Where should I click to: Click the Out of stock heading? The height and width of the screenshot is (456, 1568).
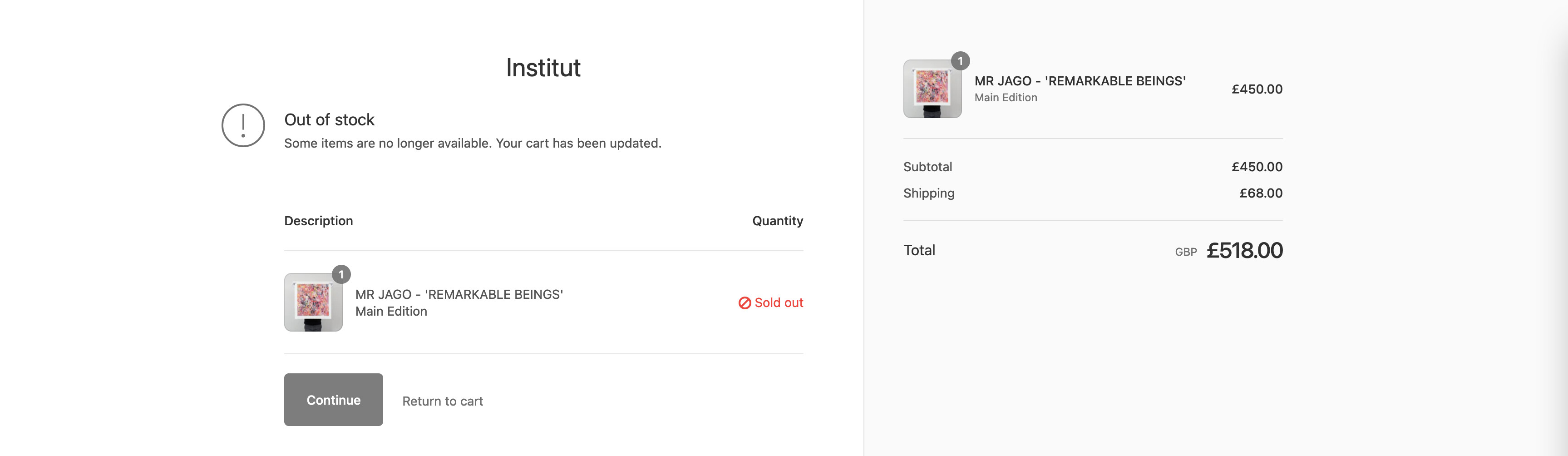click(329, 119)
